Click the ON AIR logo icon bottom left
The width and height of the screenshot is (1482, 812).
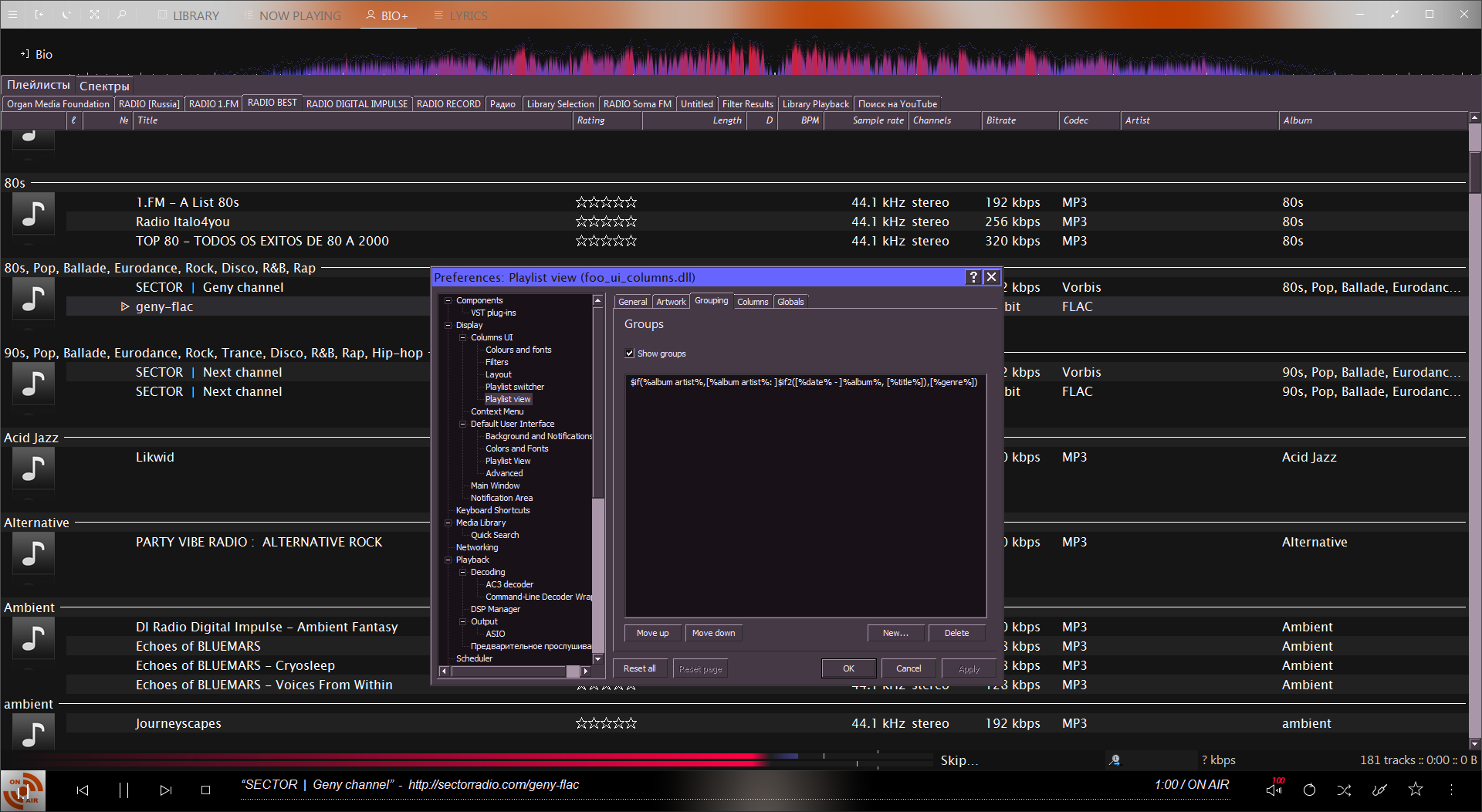click(x=23, y=790)
